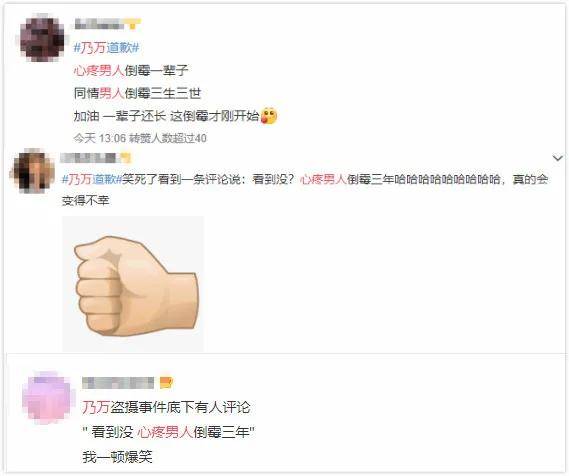The image size is (569, 476).
Task: Click the first post's pixelated avatar
Action: click(x=42, y=38)
